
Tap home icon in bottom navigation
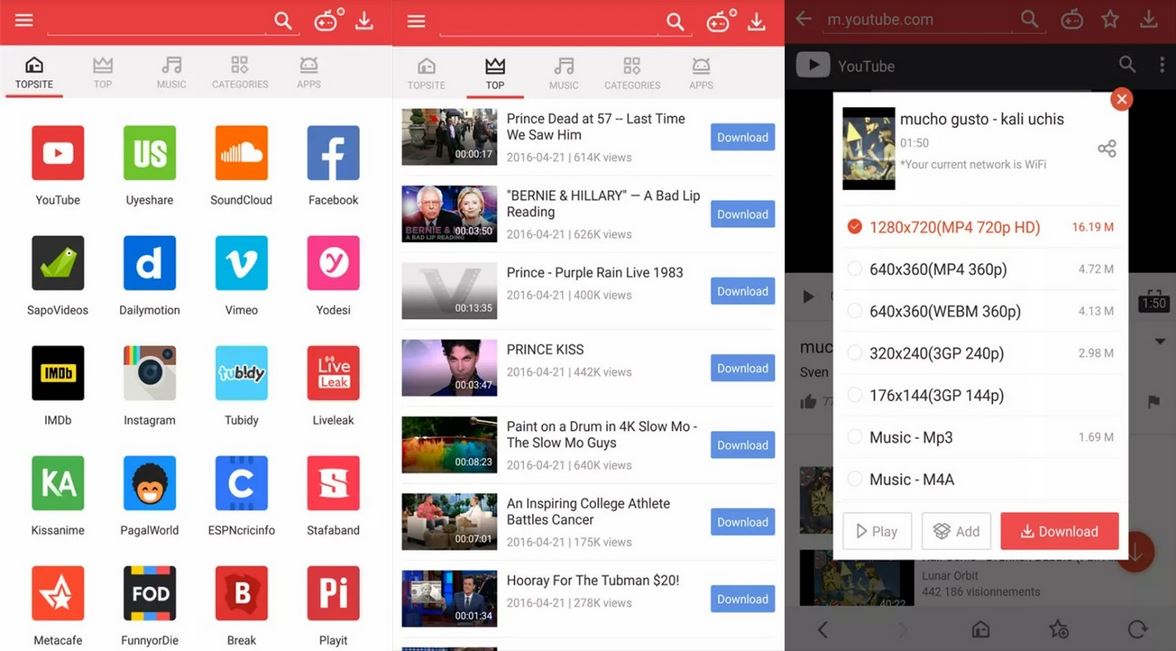(x=980, y=628)
